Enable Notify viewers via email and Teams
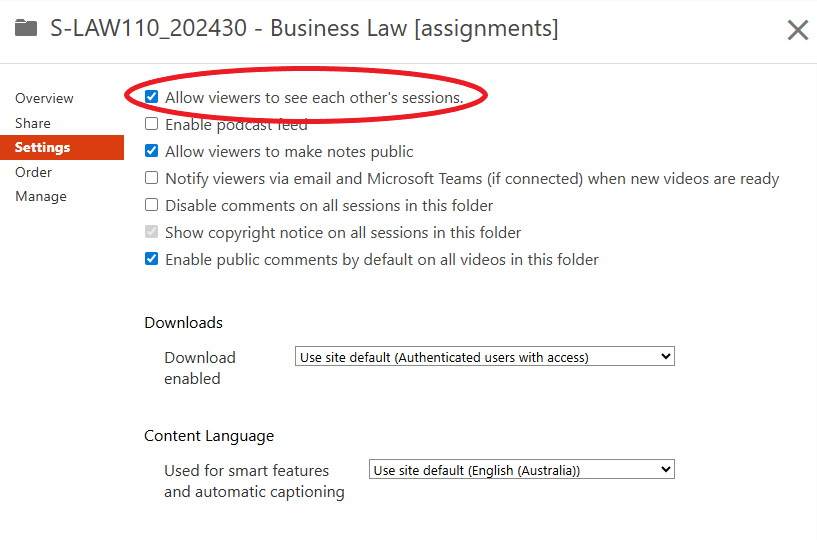Screen dimensions: 817x540 152,179
